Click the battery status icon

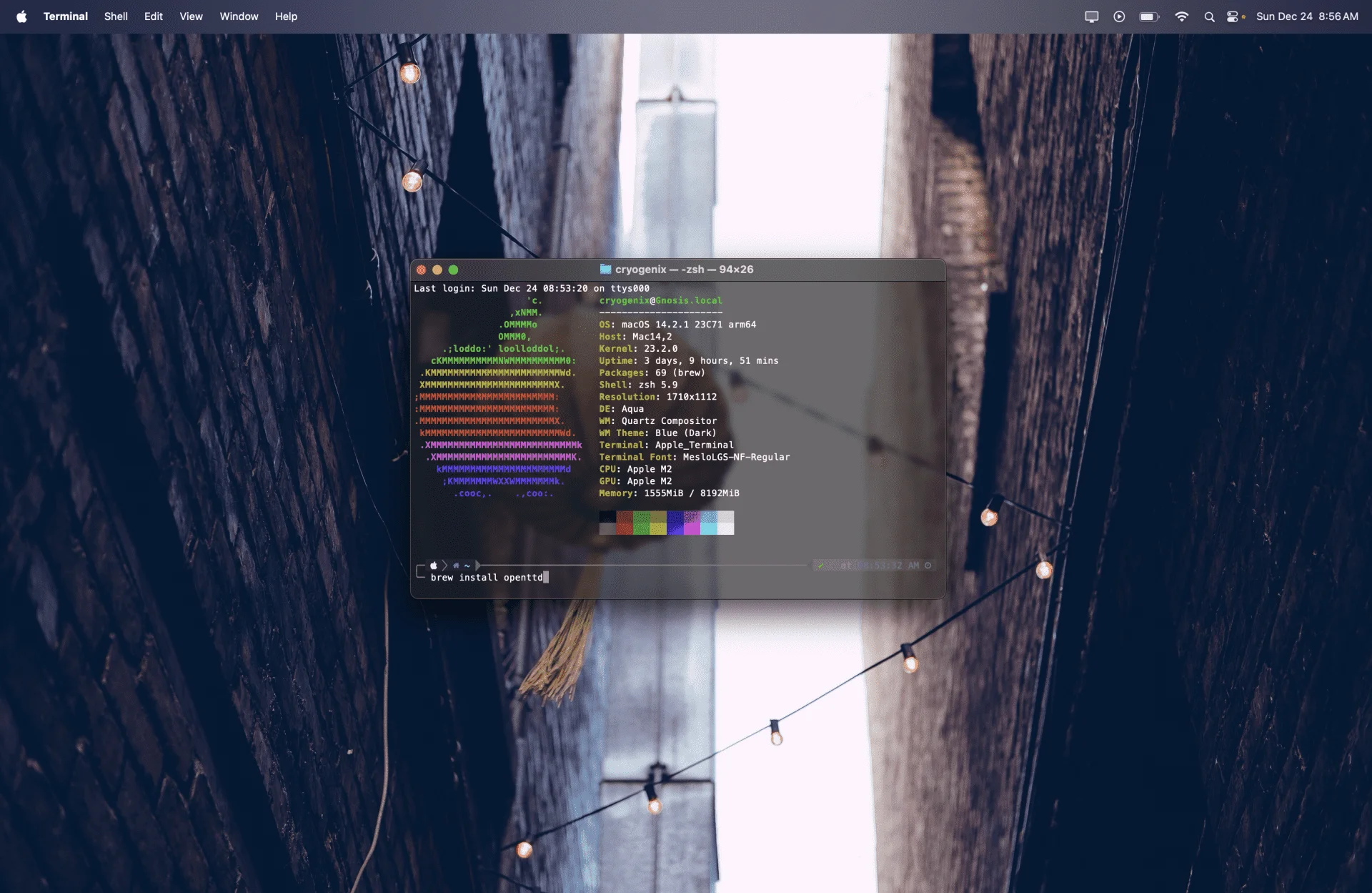point(1149,16)
